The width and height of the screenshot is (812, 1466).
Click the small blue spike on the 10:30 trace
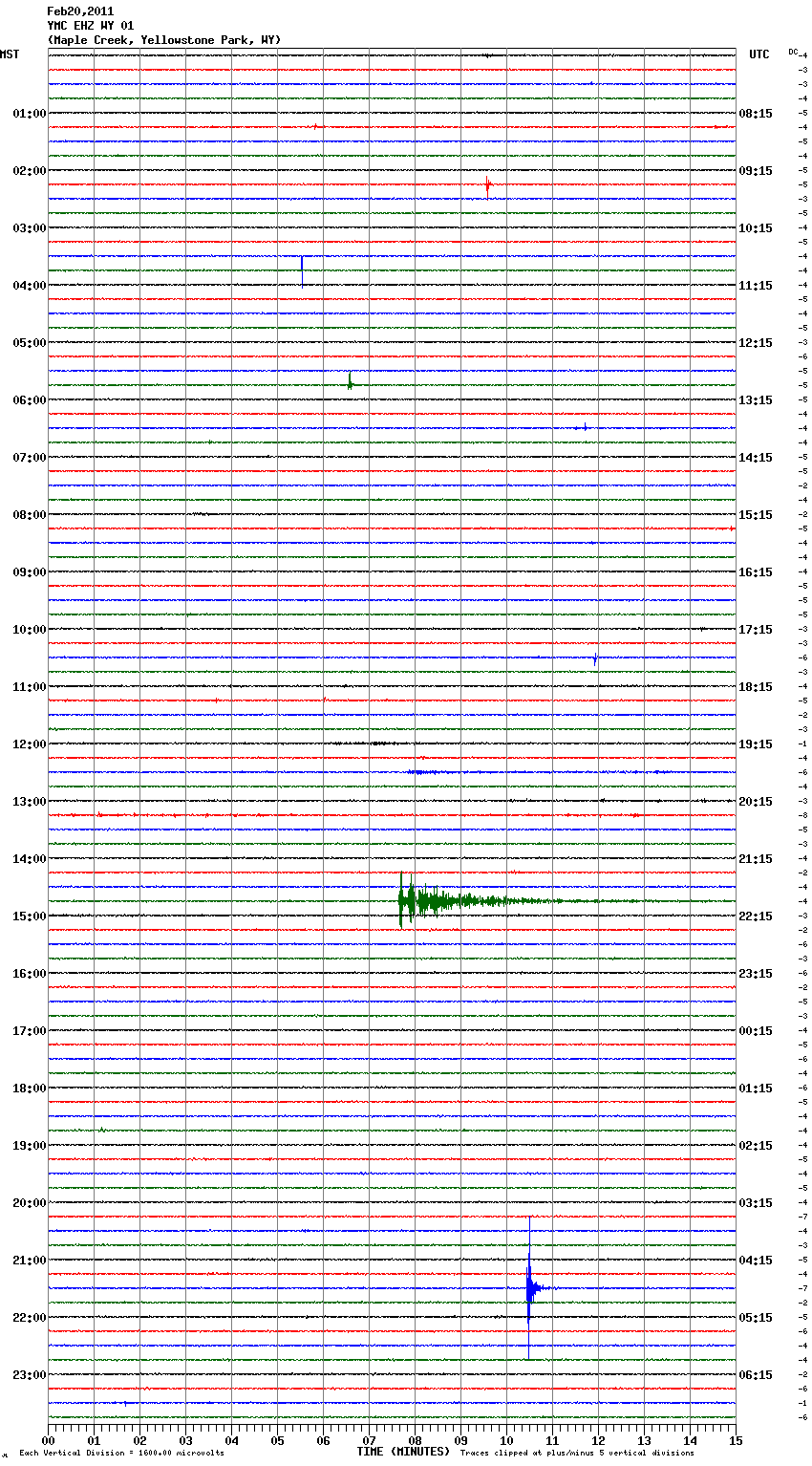tap(595, 658)
